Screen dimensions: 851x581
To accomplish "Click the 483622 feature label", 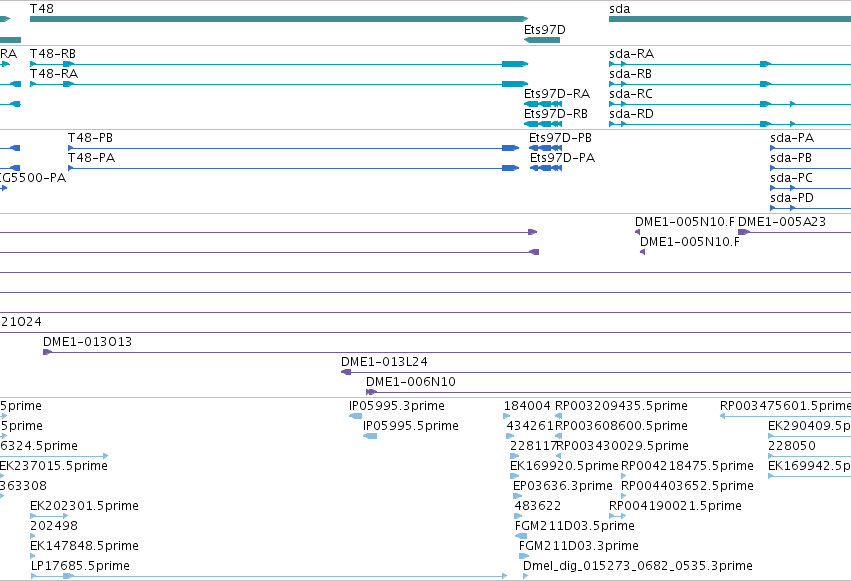I will (x=538, y=506).
